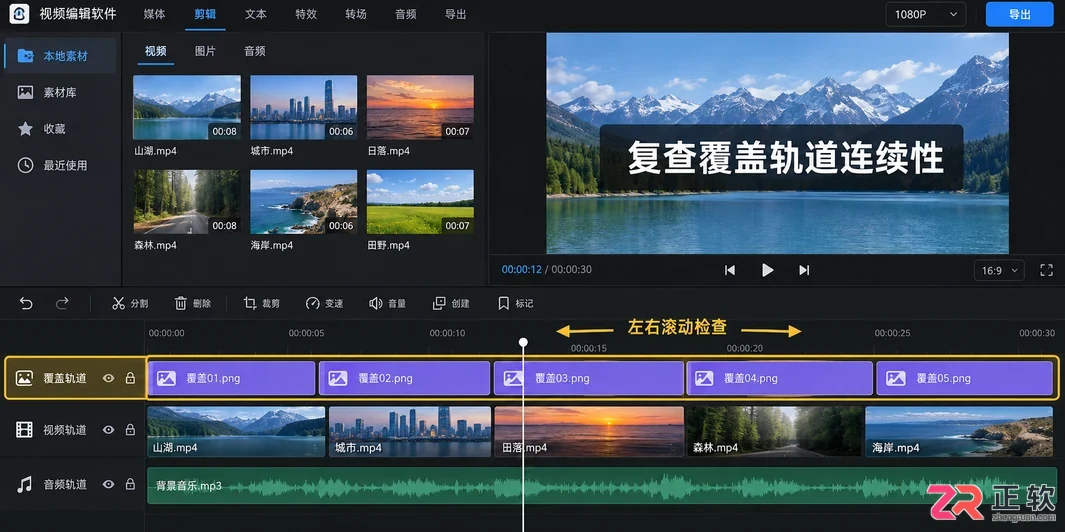Add a 标记 bookmark marker
Viewport: 1065px width, 532px height.
tap(516, 304)
